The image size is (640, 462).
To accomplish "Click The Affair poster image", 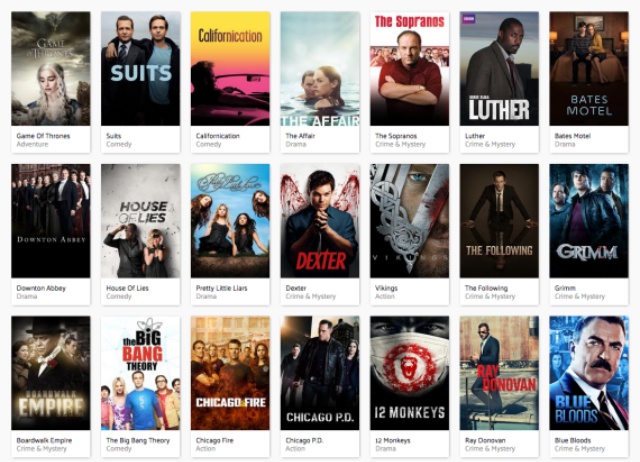I will [320, 69].
